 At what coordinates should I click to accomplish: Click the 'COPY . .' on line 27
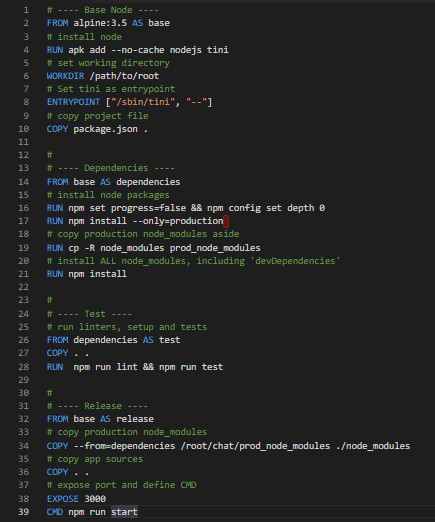point(68,353)
